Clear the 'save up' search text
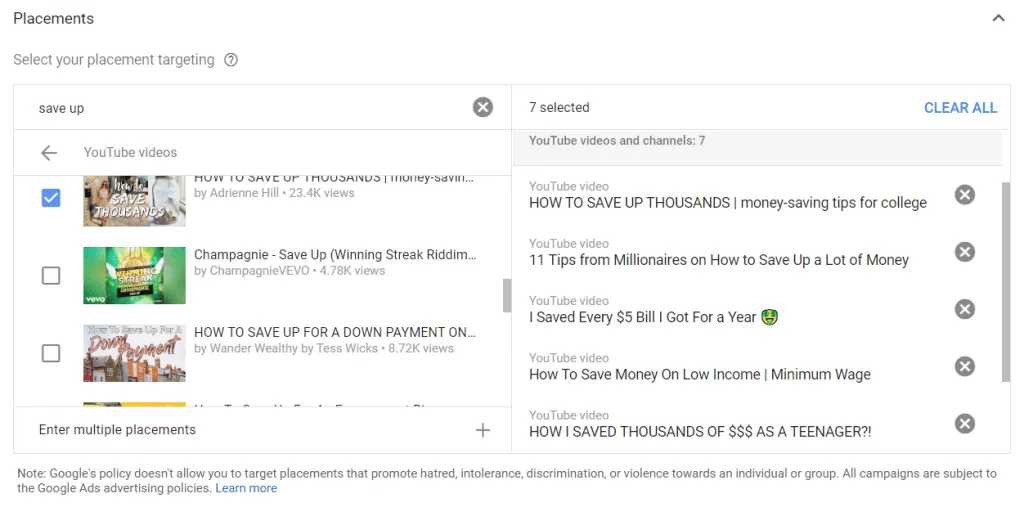Screen dimensions: 1024x507 pos(483,107)
